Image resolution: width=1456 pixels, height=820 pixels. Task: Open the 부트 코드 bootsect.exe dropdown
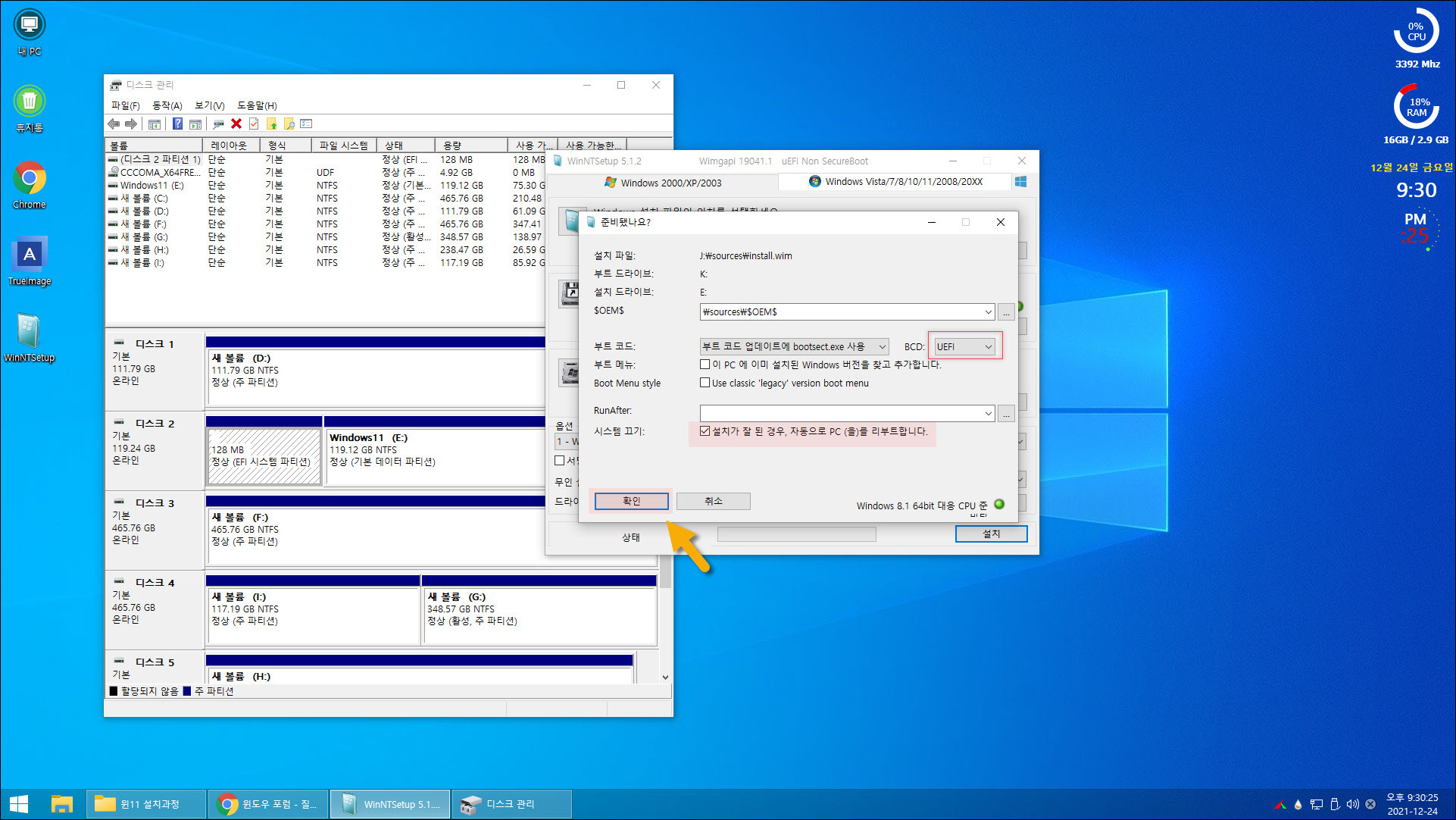point(794,346)
